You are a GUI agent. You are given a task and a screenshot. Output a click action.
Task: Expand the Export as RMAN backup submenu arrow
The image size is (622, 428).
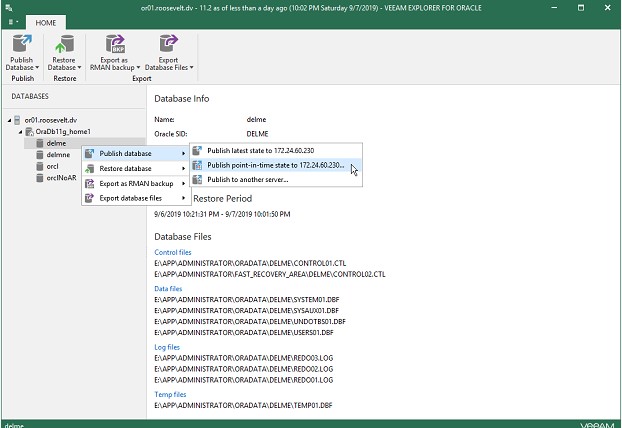184,184
